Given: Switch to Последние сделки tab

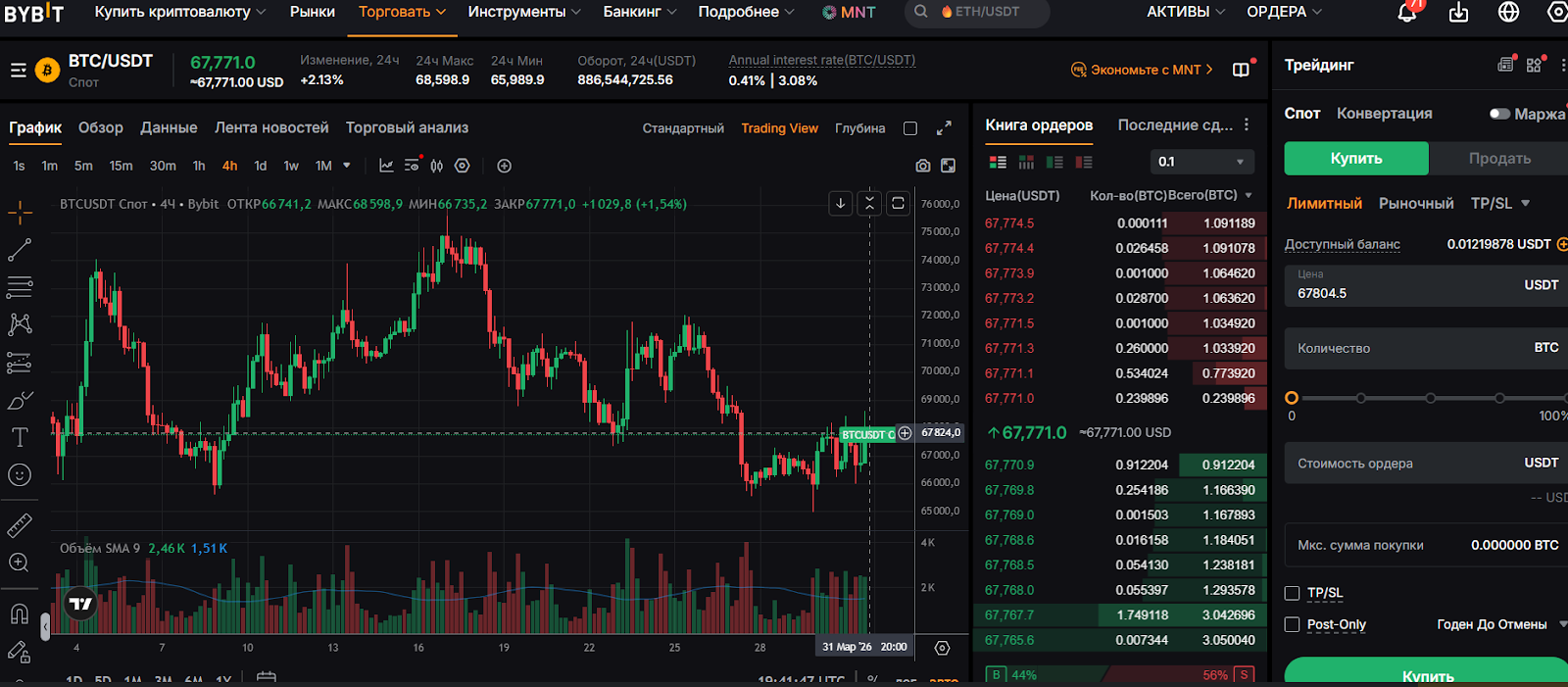Looking at the screenshot, I should coord(1175,124).
